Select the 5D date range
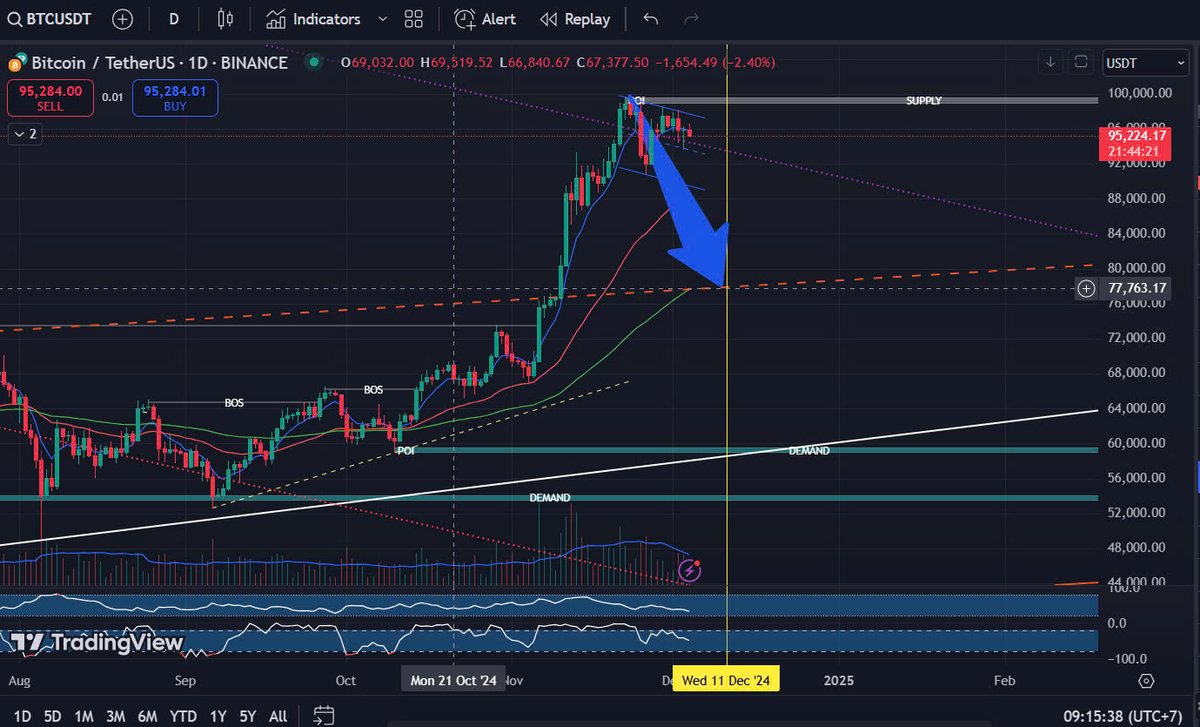Screen dimensions: 1200x727 pos(52,716)
